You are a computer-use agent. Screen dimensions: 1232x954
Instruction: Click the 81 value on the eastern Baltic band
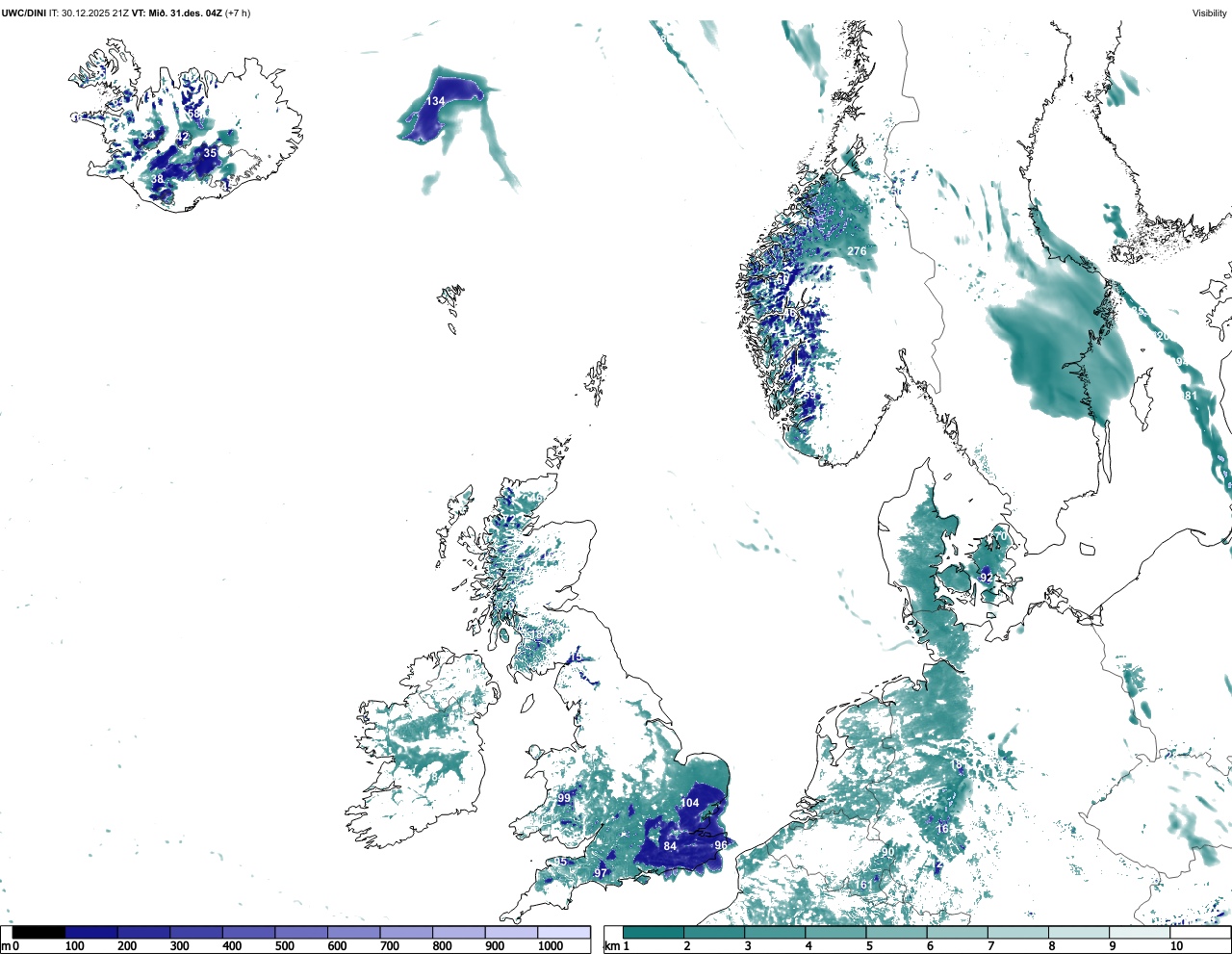[1191, 396]
